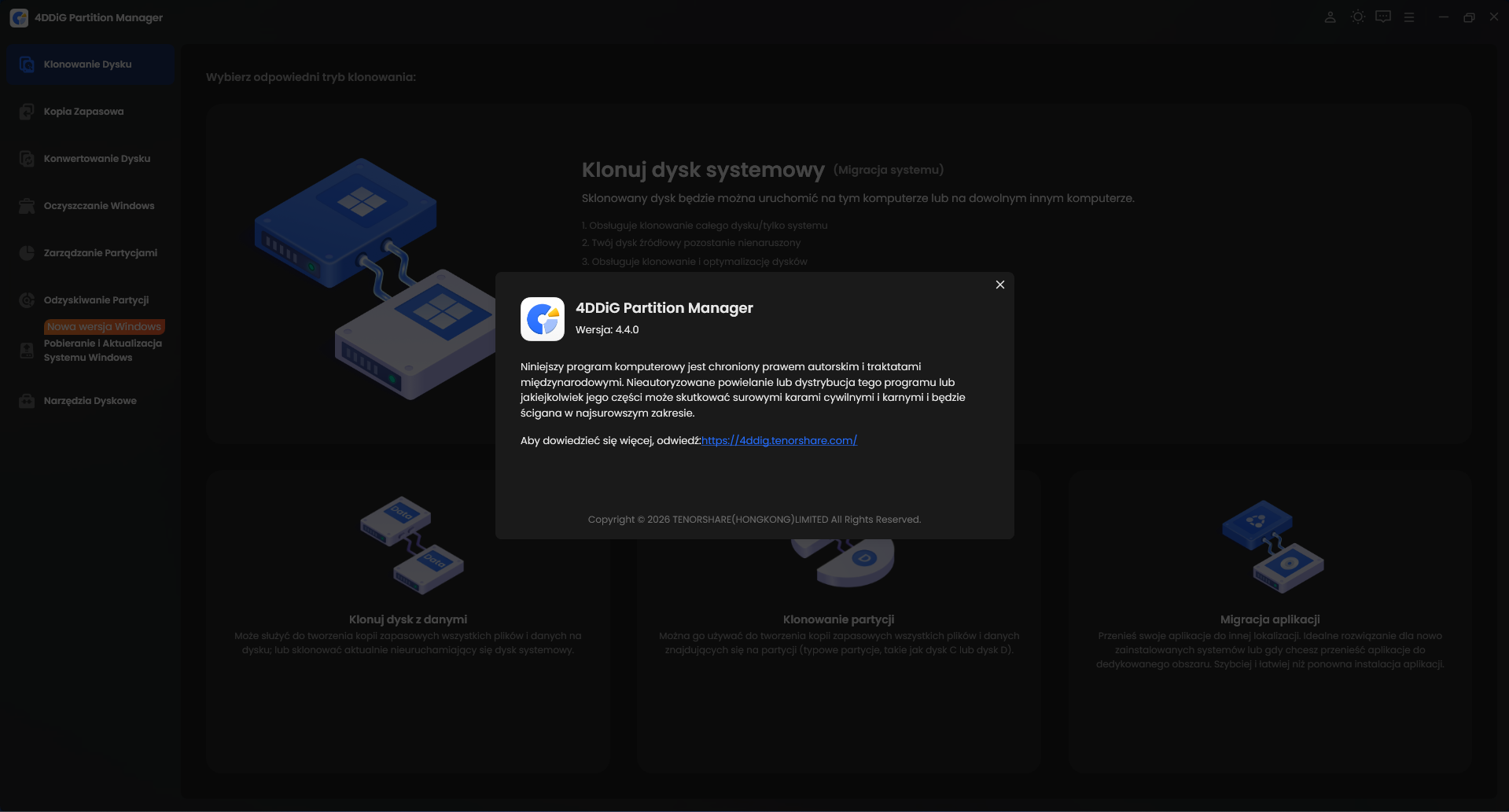Screen dimensions: 1509x812
Task: Click the Oczyszczanie Windows cleanup icon
Action: coord(27,206)
